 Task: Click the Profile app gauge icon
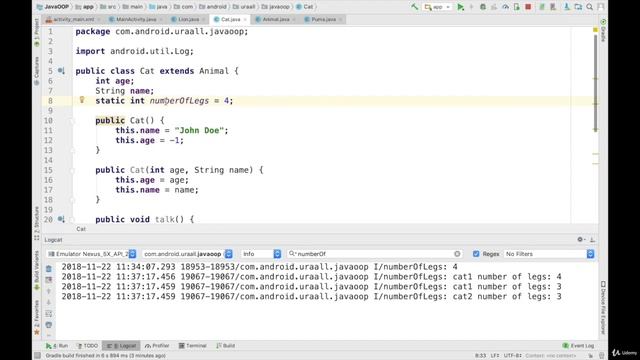coord(505,7)
